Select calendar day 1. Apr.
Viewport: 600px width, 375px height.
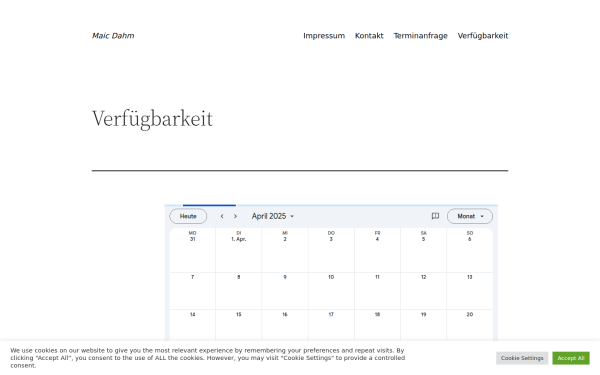coord(239,239)
